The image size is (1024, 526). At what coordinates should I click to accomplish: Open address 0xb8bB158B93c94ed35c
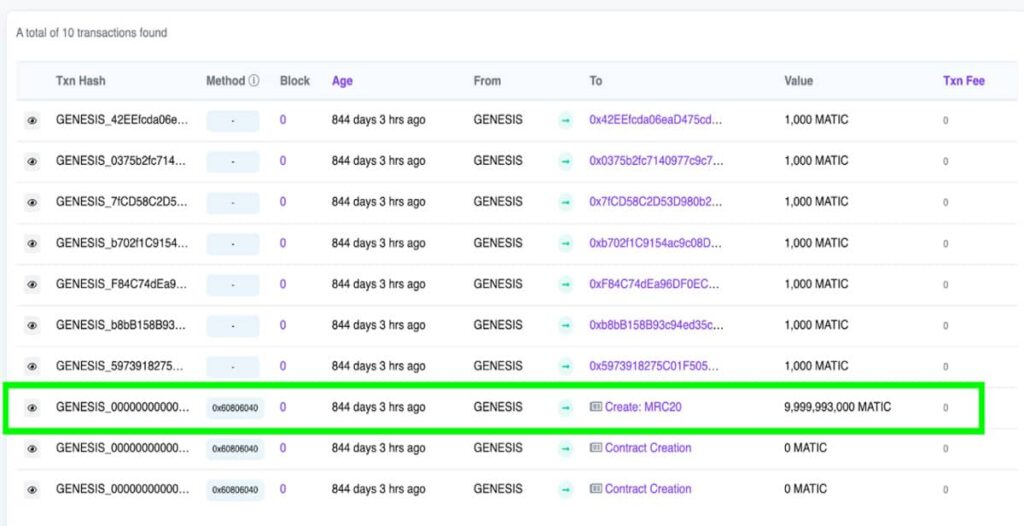pyautogui.click(x=656, y=325)
